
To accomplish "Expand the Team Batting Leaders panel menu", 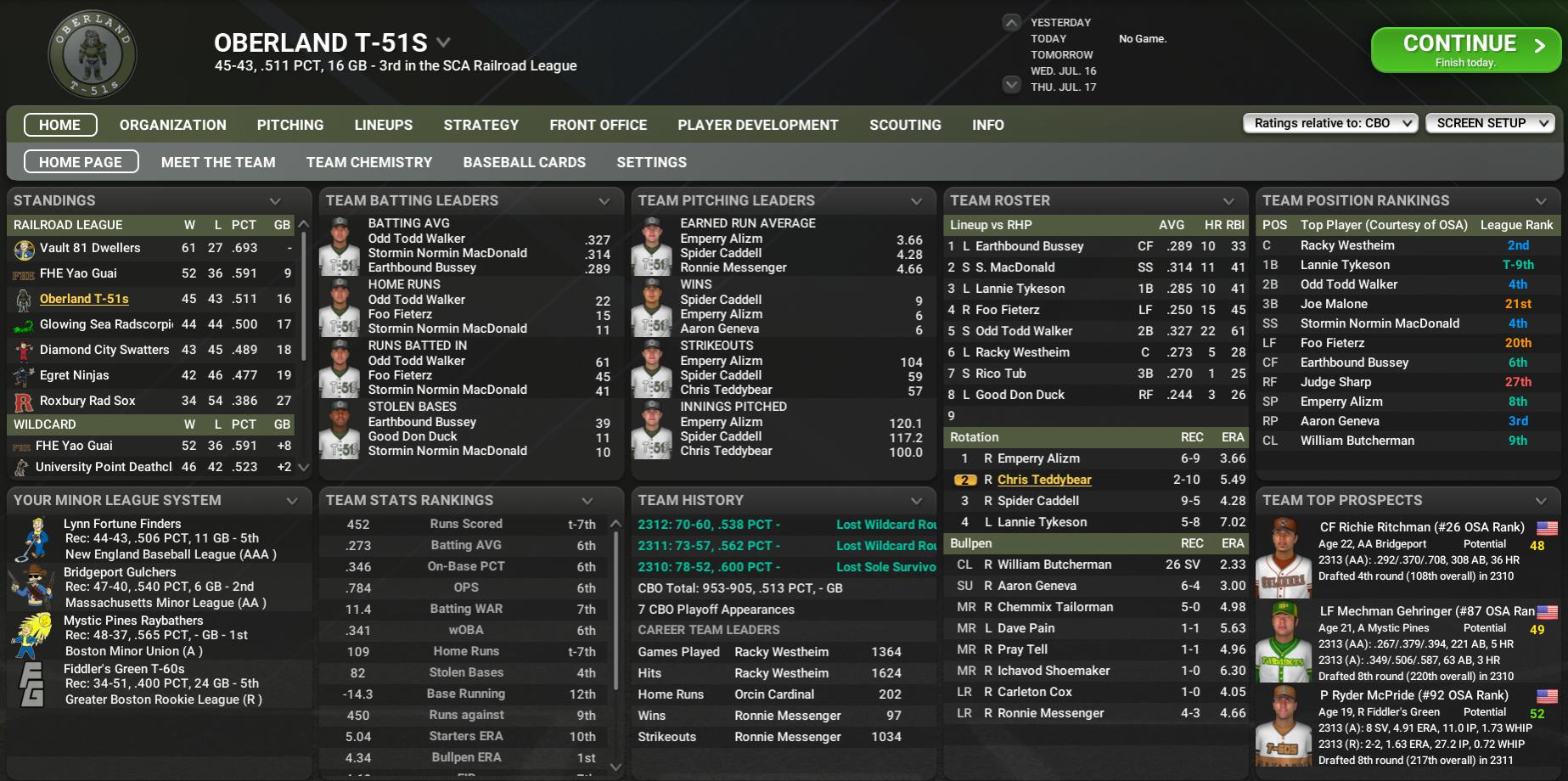I will coord(604,201).
